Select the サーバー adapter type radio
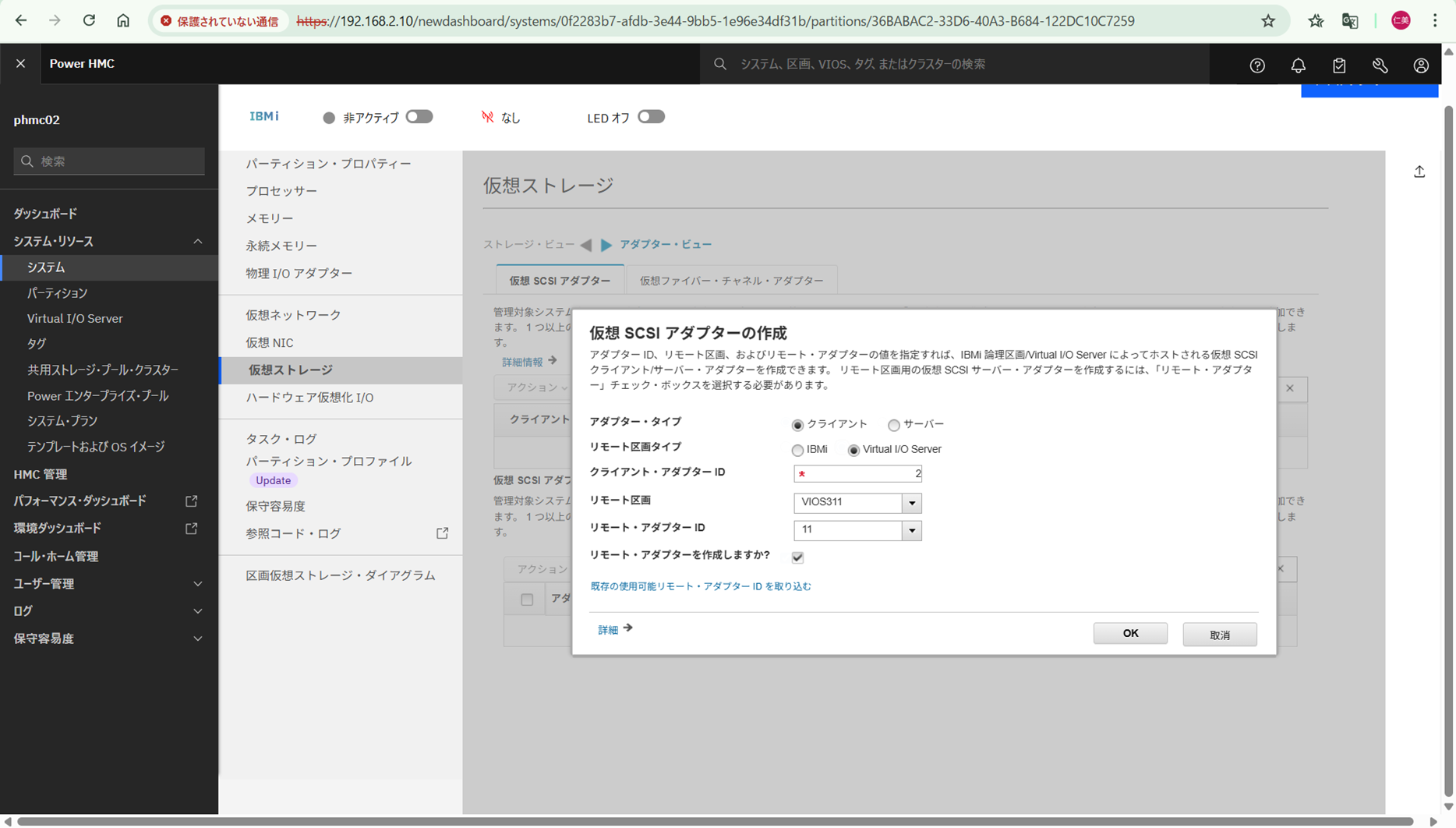This screenshot has height=828, width=1456. [893, 425]
